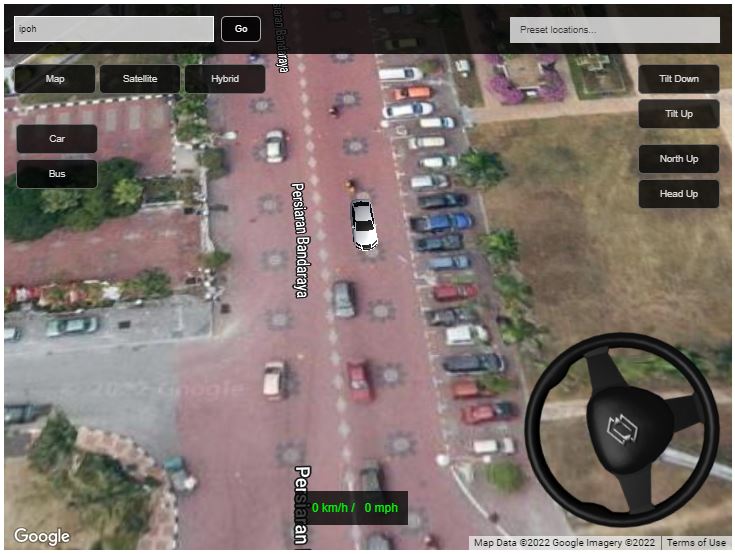Select the Car vehicle option

[57, 139]
